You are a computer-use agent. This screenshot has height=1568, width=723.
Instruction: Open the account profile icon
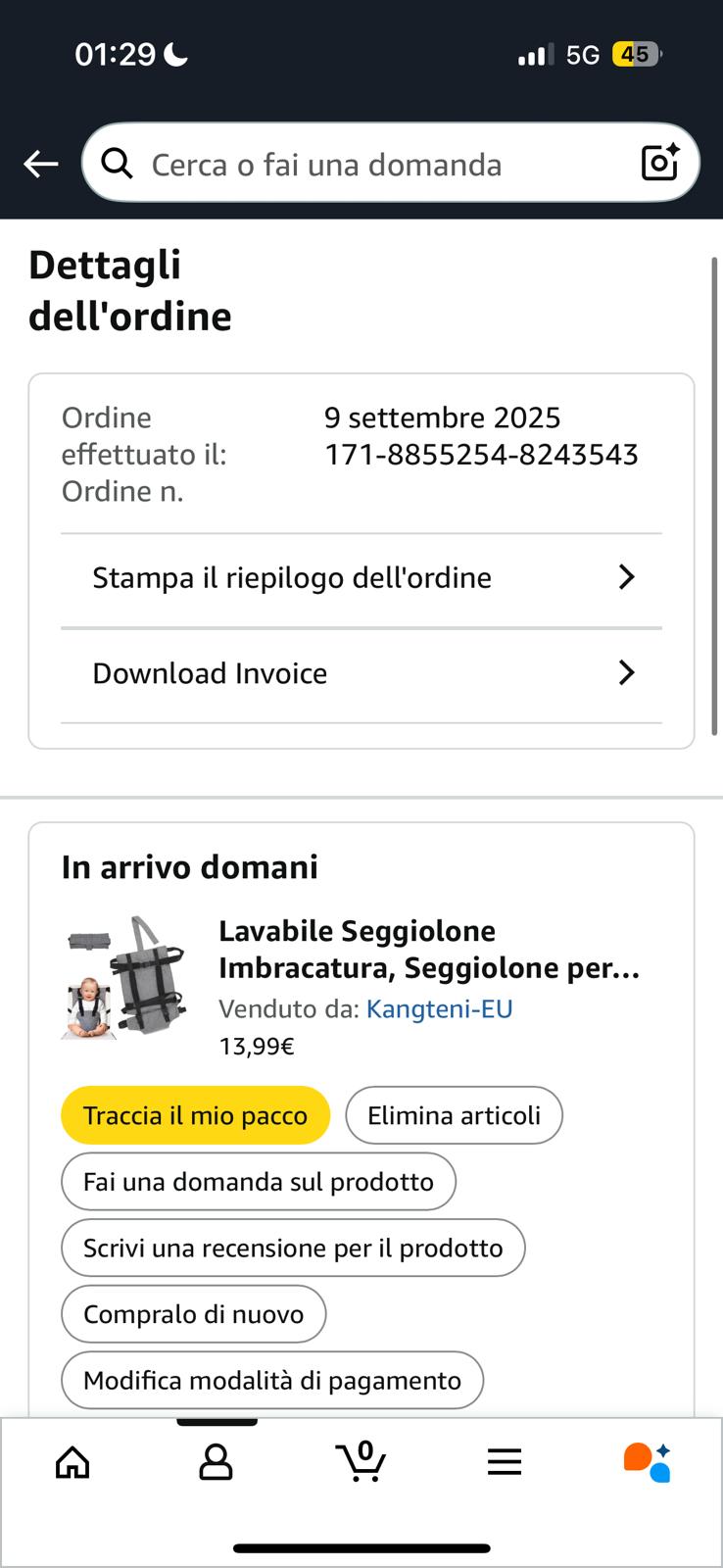pos(216,1462)
